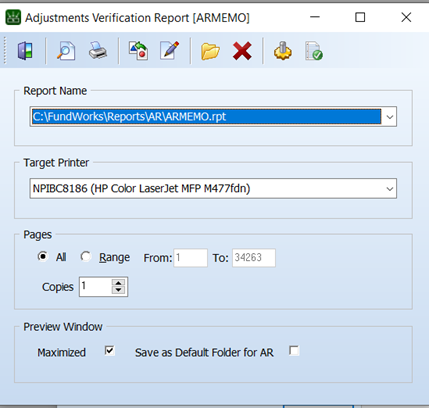
Task: Click the red X delete icon
Action: [x=242, y=51]
